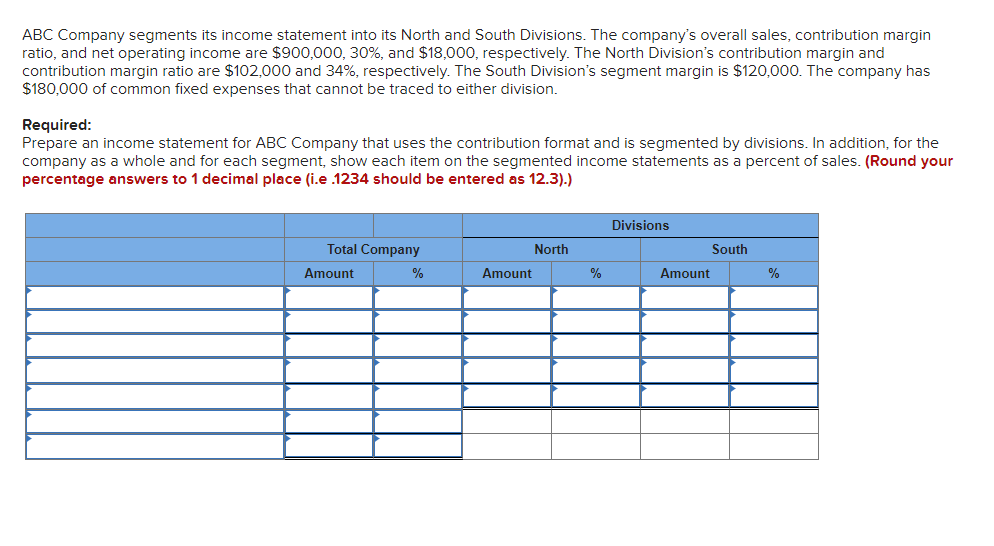Click second row Total Company Amount cell
994x546 pixels.
(x=329, y=322)
